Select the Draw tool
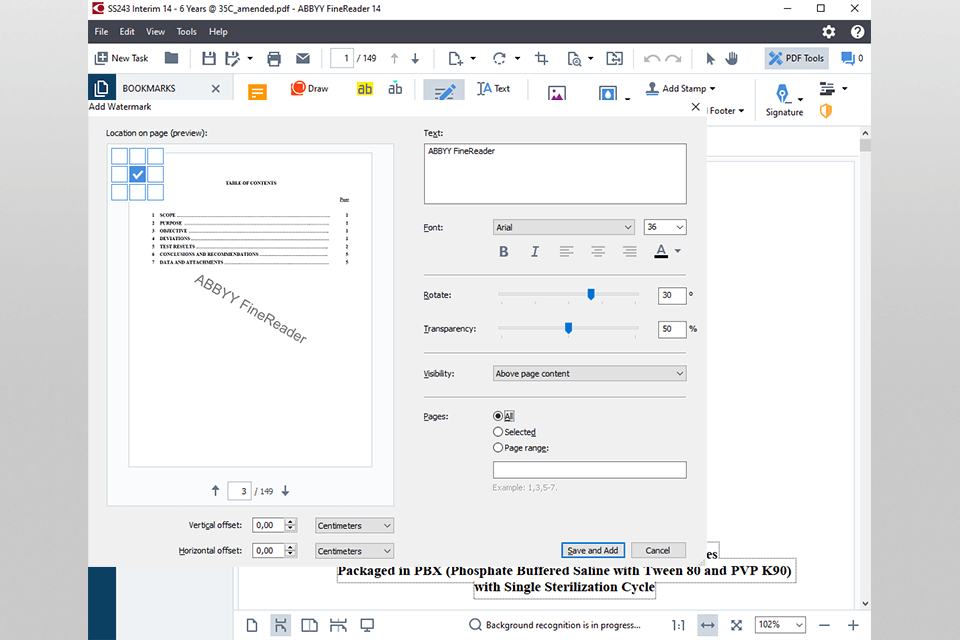 309,88
